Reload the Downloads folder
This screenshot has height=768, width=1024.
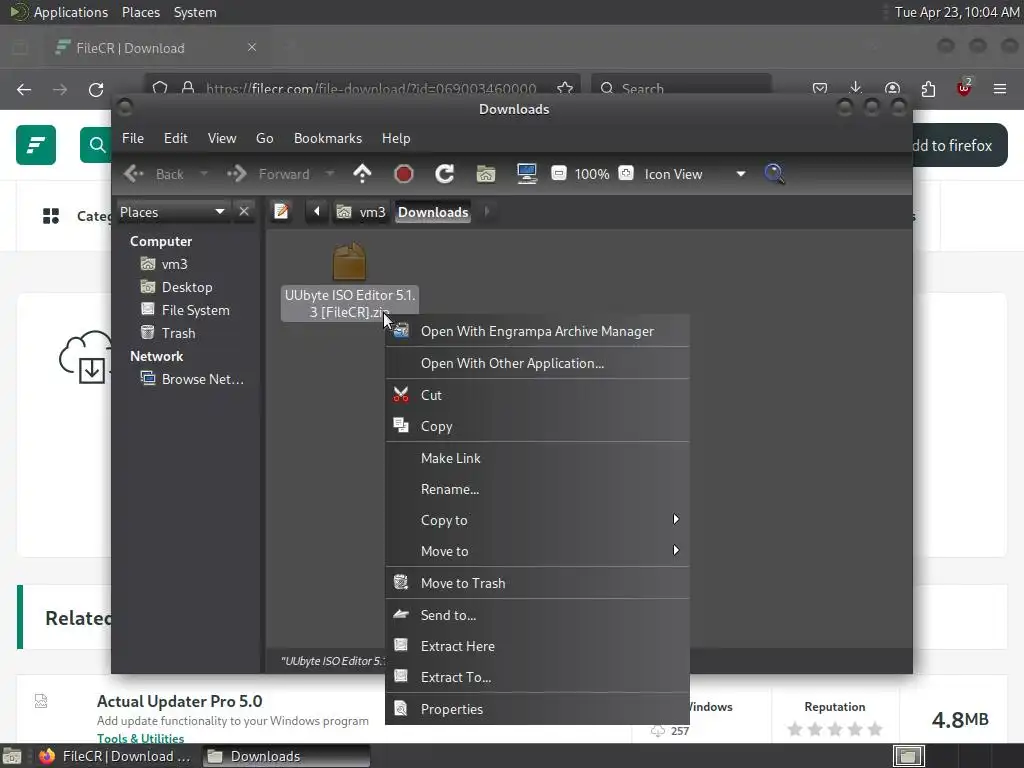point(445,174)
